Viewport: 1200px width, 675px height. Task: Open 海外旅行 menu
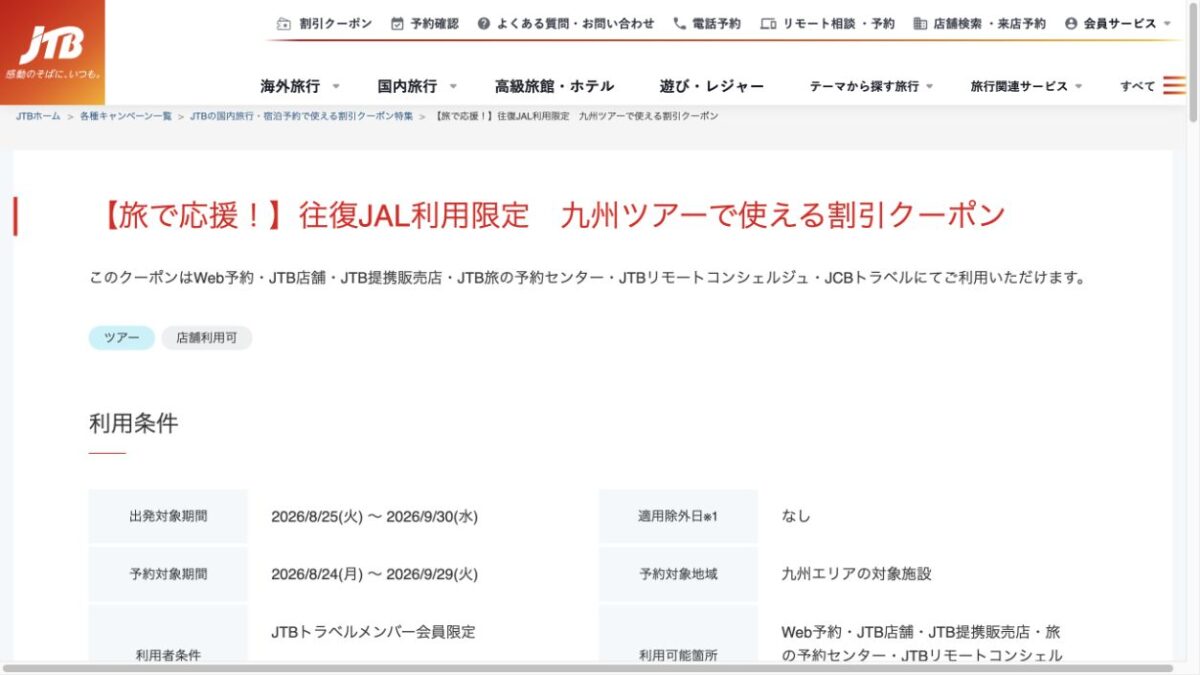pos(290,86)
